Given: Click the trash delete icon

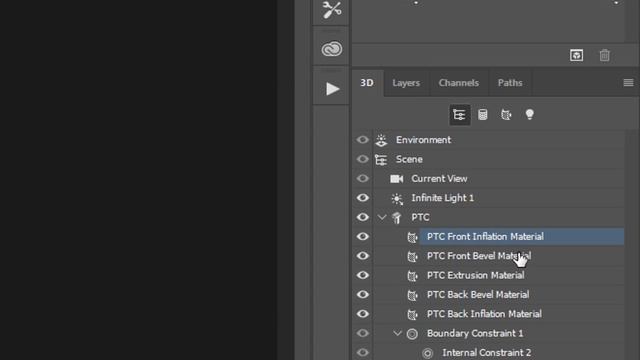Looking at the screenshot, I should pos(604,55).
